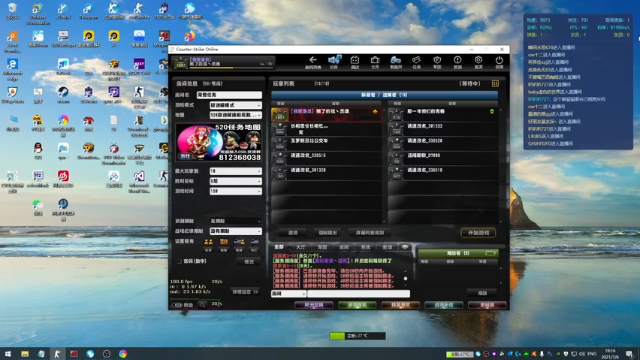Click the start game button

[x=478, y=233]
